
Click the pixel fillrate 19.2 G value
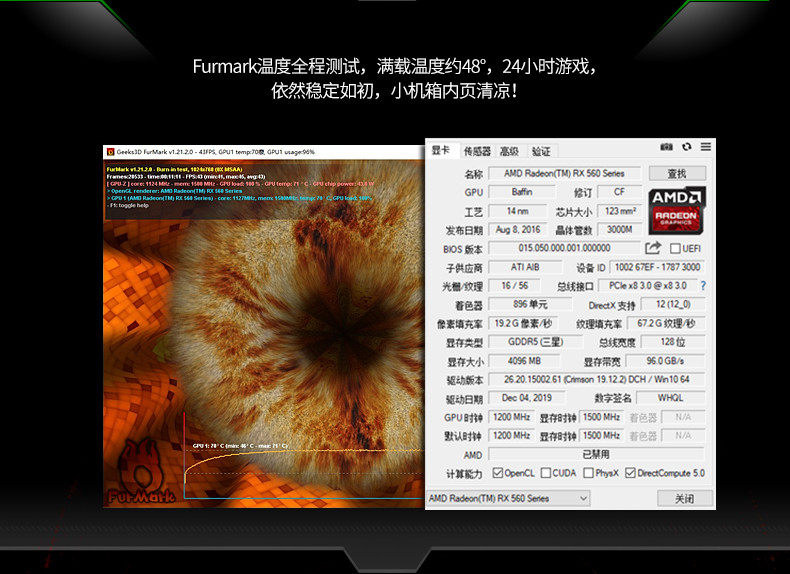[523, 324]
